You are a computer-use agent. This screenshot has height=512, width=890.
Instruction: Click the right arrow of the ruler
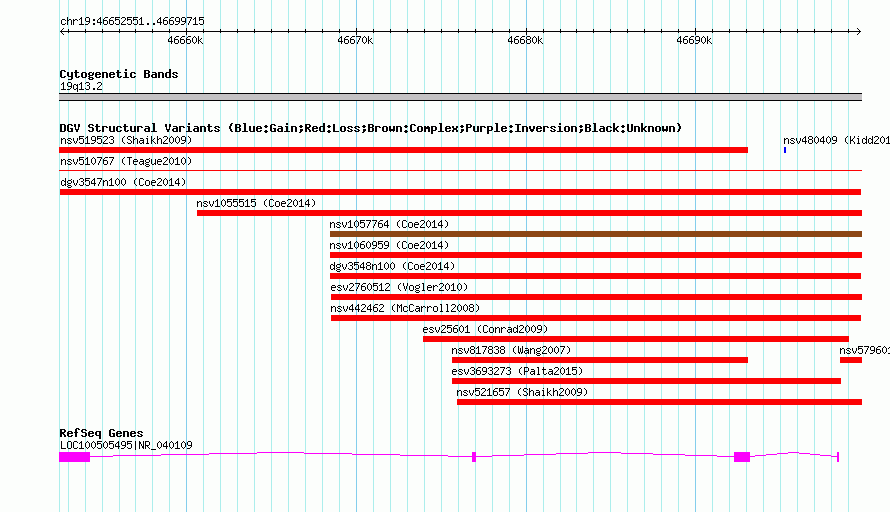(x=858, y=31)
